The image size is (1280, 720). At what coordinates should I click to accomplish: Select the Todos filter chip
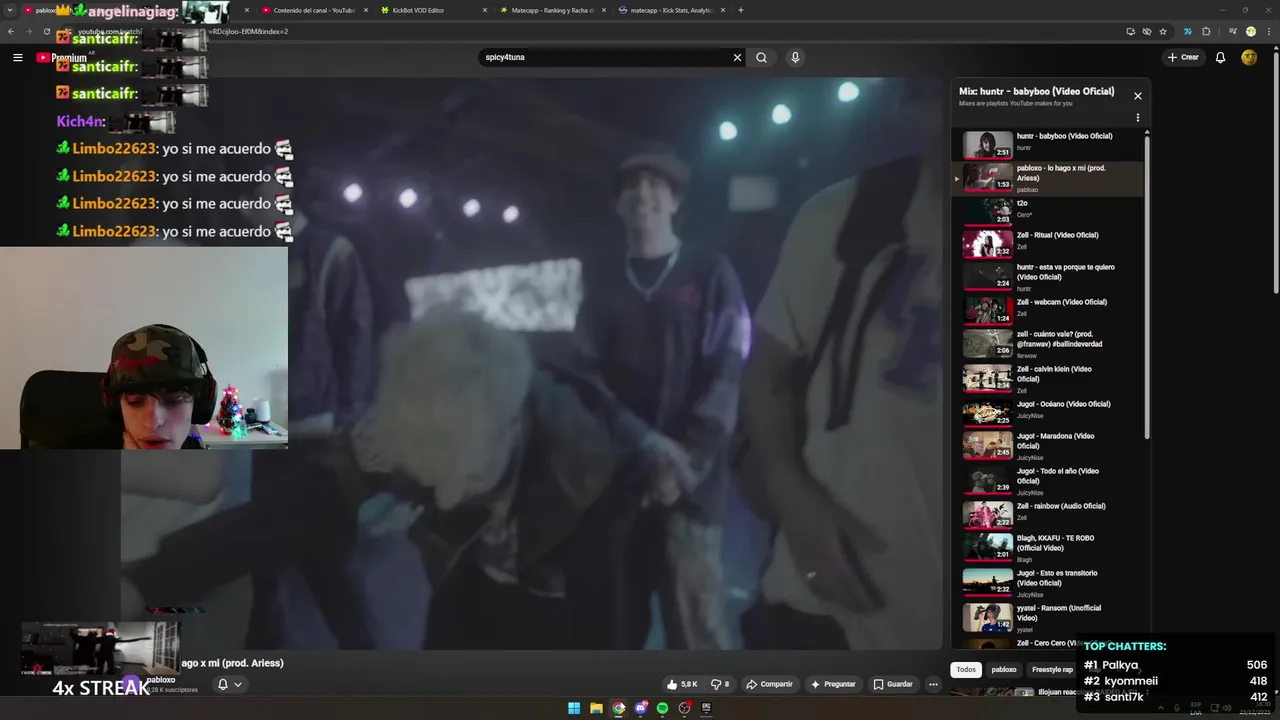tap(965, 670)
